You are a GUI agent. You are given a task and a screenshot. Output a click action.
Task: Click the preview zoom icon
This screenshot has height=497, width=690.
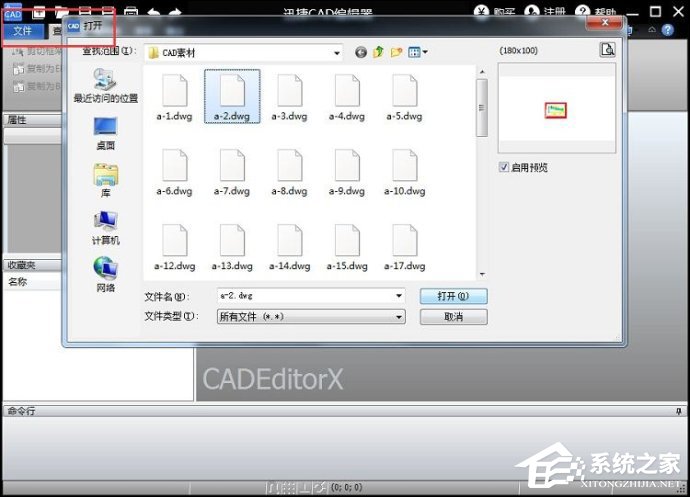click(607, 50)
